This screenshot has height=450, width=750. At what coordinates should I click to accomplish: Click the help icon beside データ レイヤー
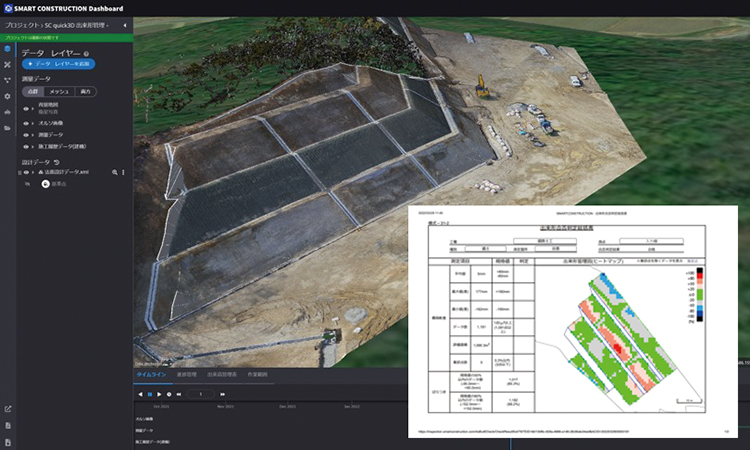click(87, 54)
